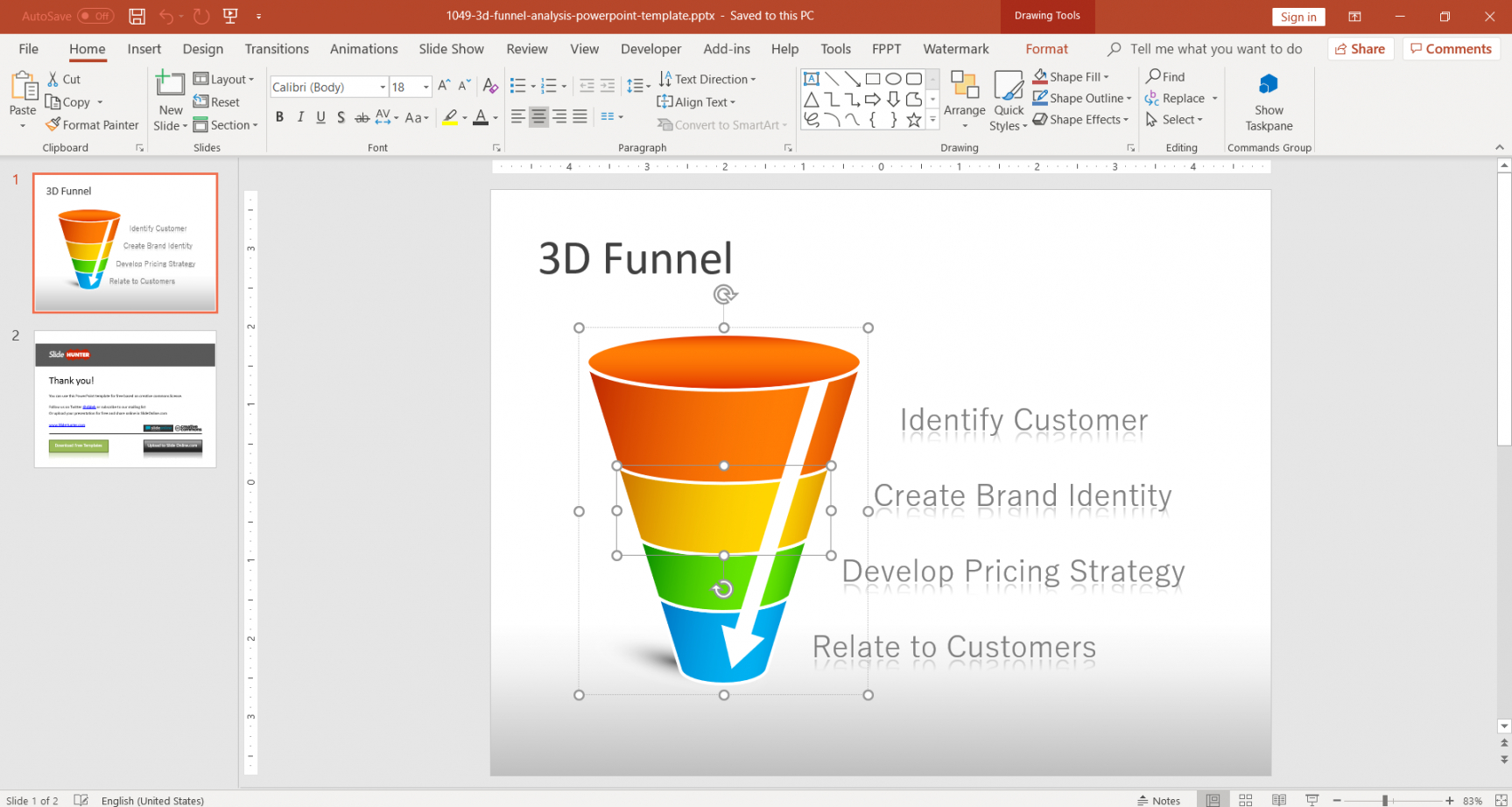The width and height of the screenshot is (1512, 807).
Task: Click the Share button
Action: [1360, 49]
